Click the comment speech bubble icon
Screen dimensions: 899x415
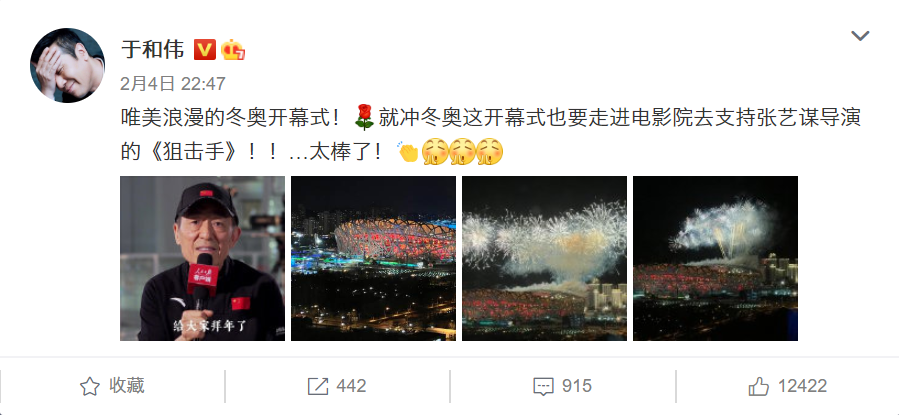(x=543, y=387)
